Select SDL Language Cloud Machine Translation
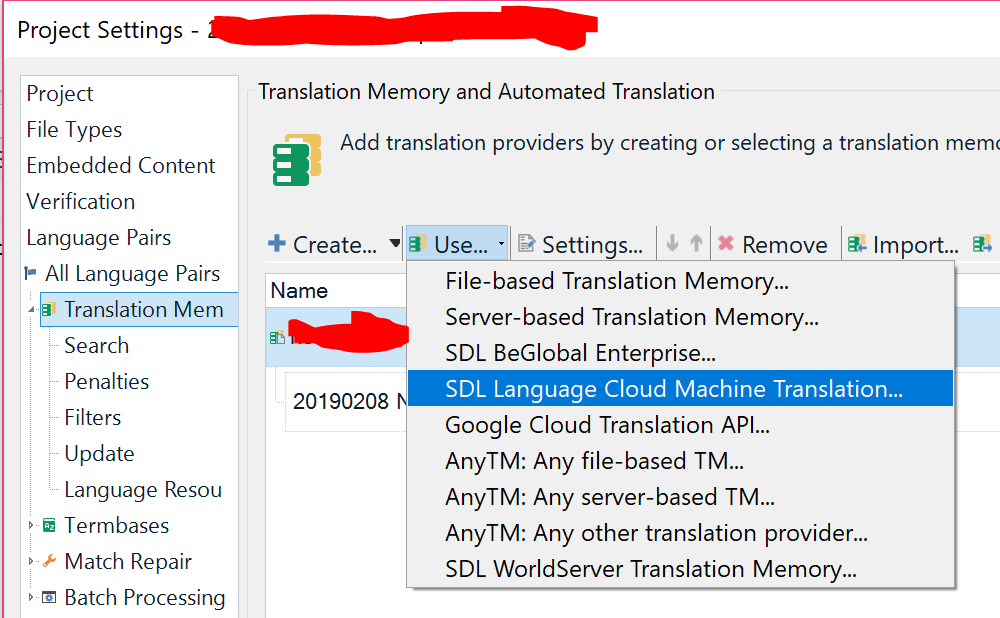 click(680, 388)
